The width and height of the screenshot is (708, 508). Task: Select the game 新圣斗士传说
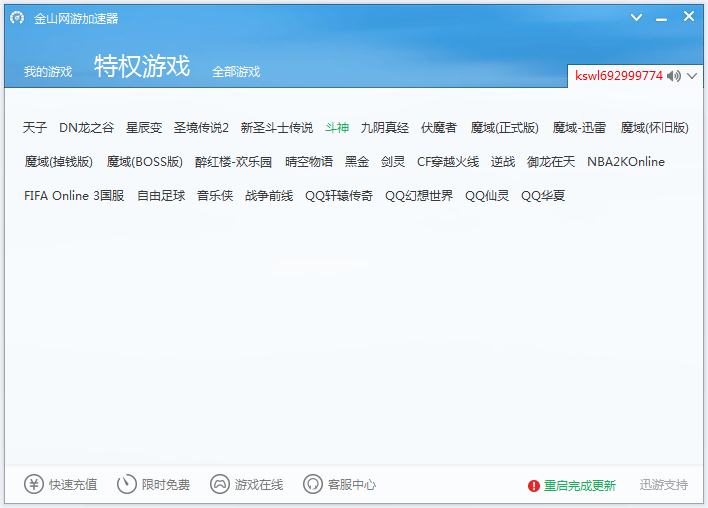pos(277,128)
